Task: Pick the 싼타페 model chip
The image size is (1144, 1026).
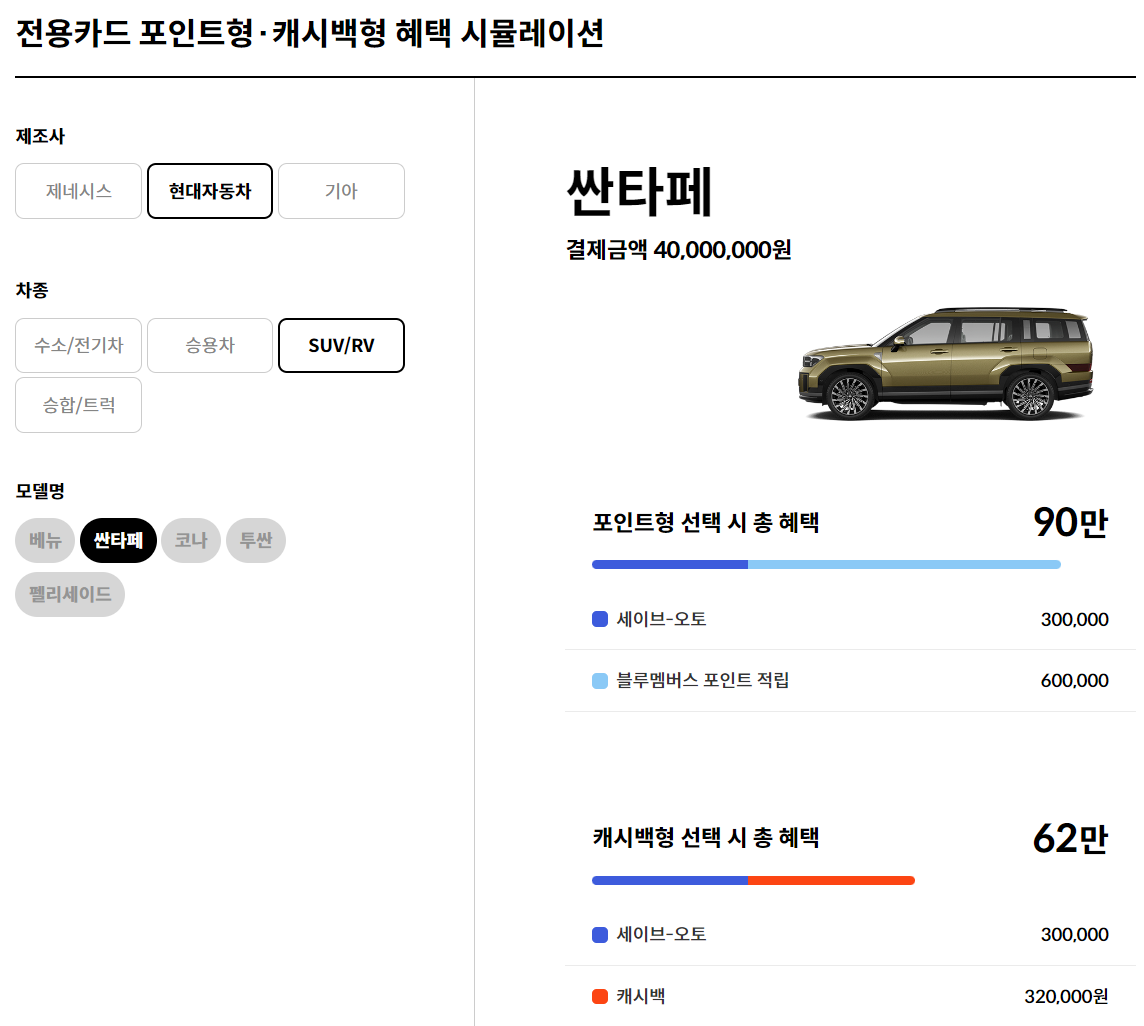Action: (118, 541)
